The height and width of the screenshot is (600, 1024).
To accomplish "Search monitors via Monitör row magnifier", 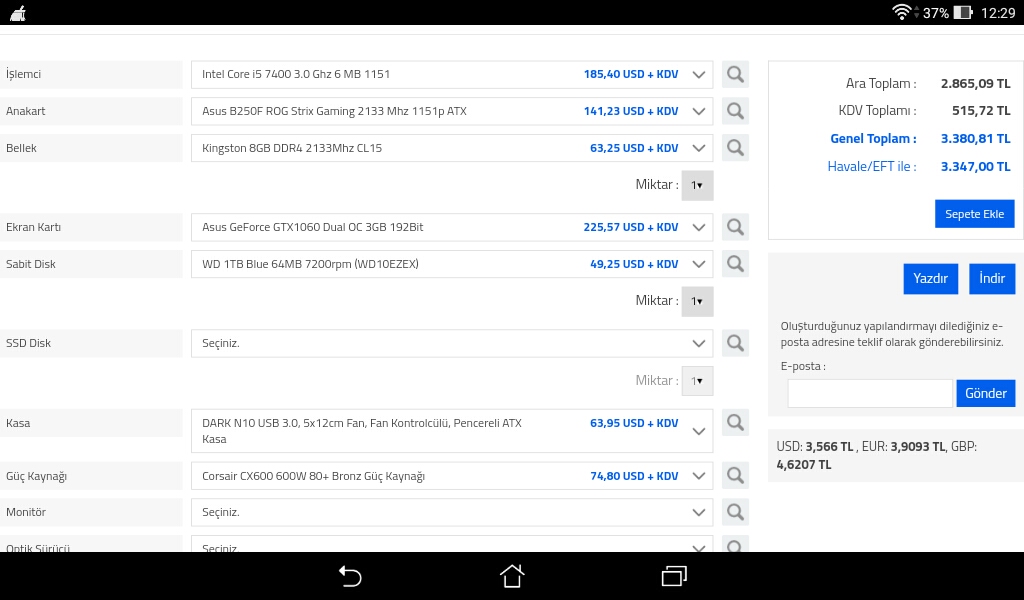I will click(735, 513).
